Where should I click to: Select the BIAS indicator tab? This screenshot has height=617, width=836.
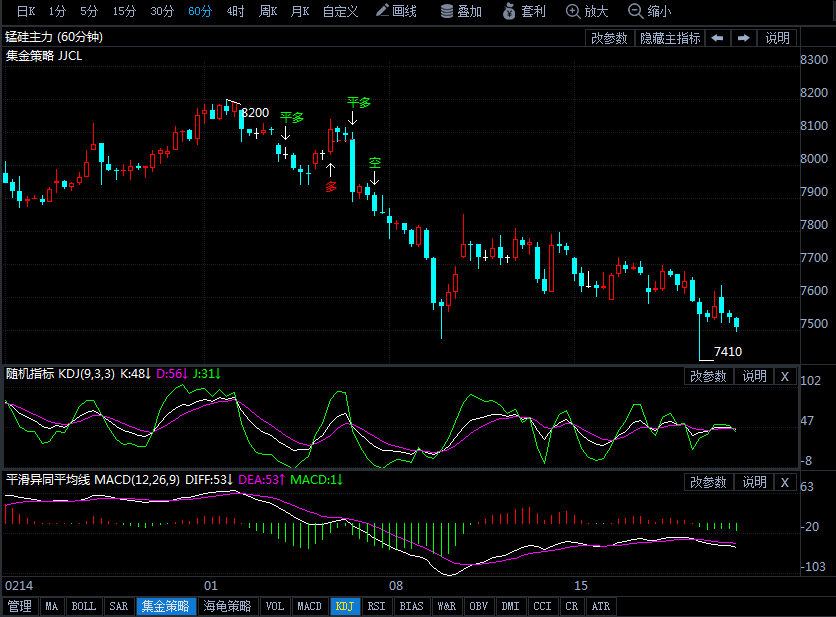click(411, 606)
